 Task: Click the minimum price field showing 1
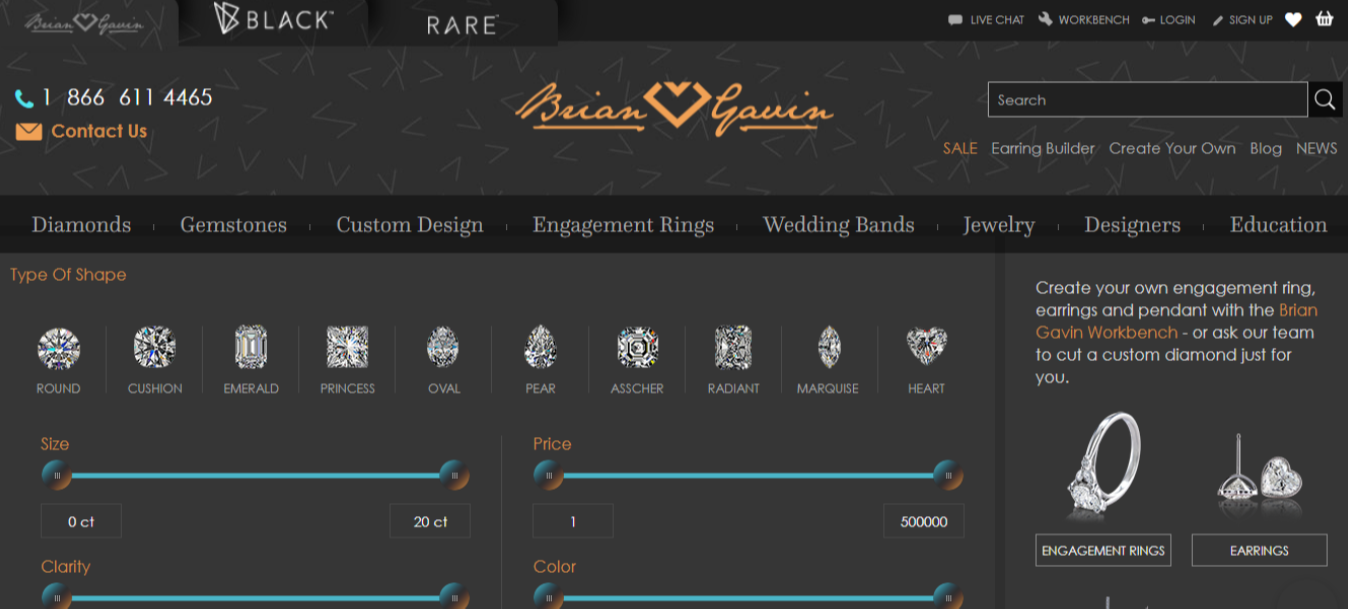click(573, 521)
